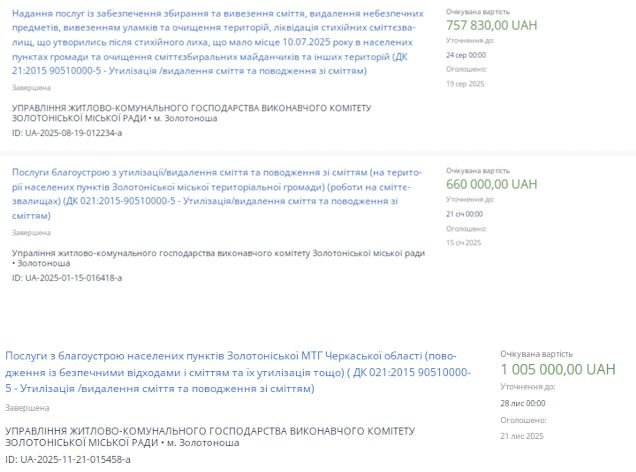Click the Завершена status of the third tender
The image size is (636, 472).
coord(27,408)
